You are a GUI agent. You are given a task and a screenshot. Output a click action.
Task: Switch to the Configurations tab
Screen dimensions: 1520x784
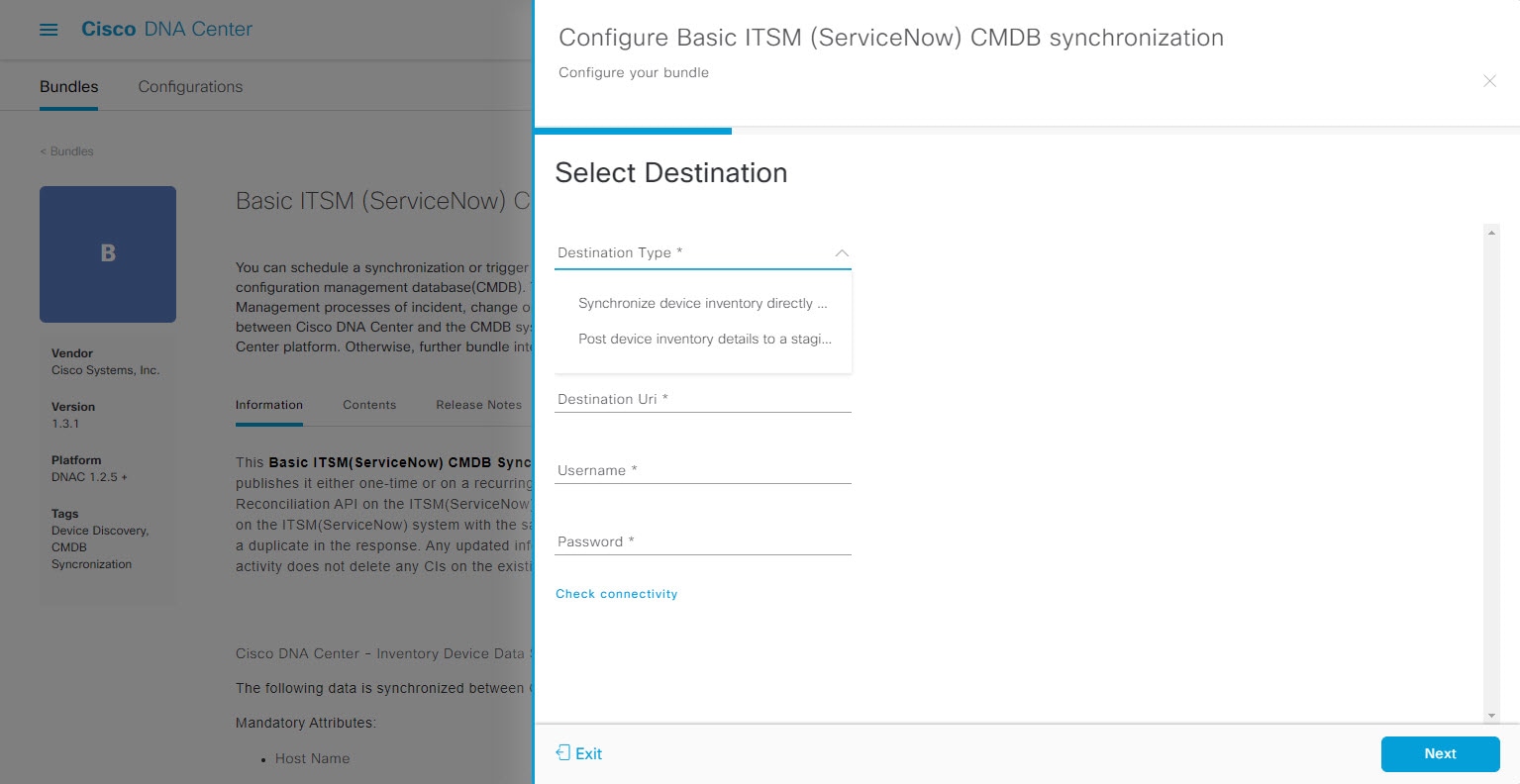(190, 87)
